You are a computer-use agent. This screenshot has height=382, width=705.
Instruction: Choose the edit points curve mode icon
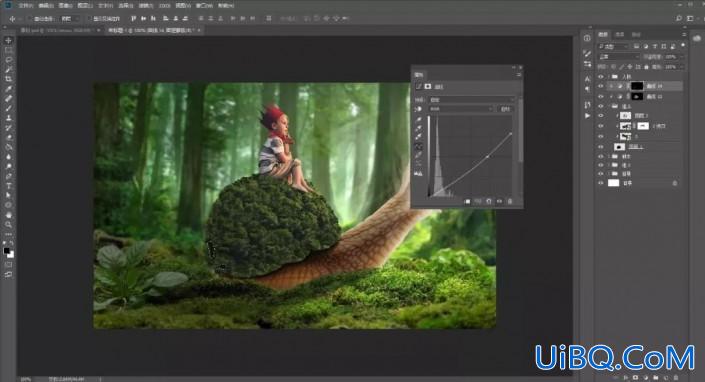coord(419,147)
